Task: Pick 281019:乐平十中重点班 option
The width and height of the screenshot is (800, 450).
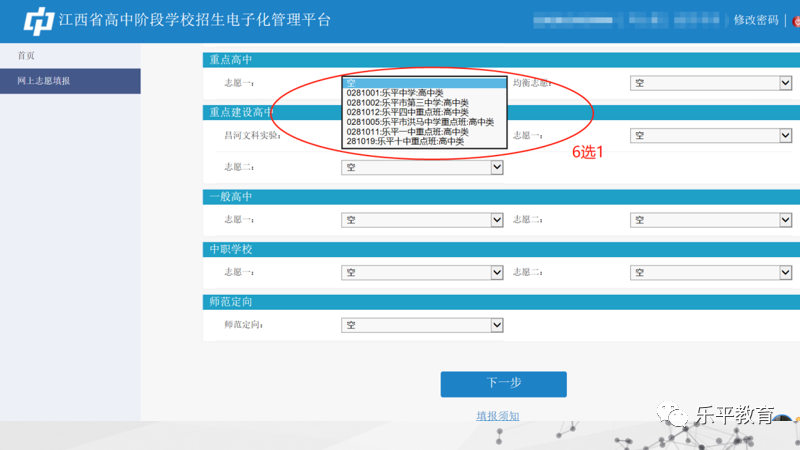Action: coord(405,142)
